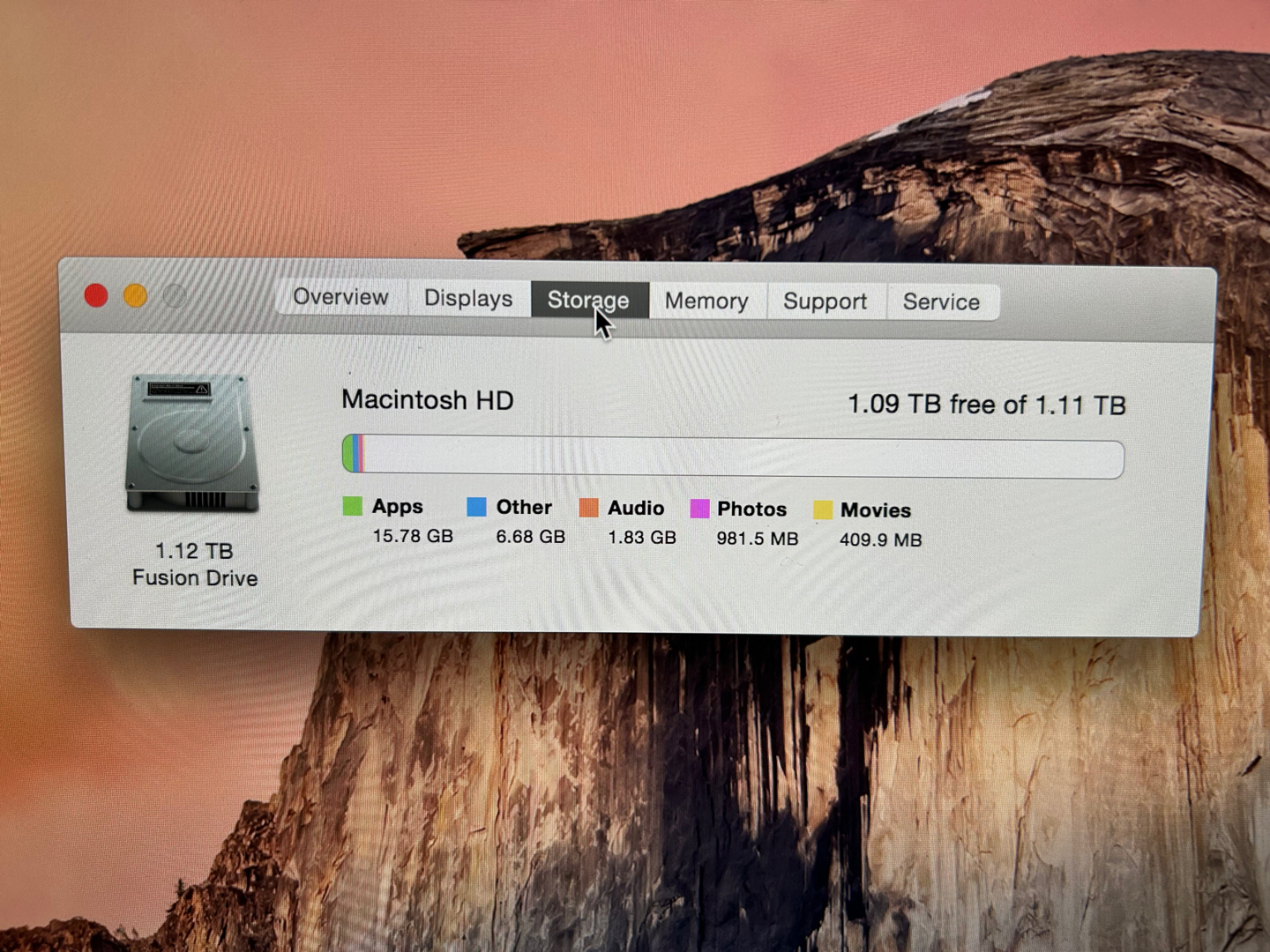Click the 1.12 TB Fusion Drive label
Screen dimensions: 1270x952
coord(195,564)
